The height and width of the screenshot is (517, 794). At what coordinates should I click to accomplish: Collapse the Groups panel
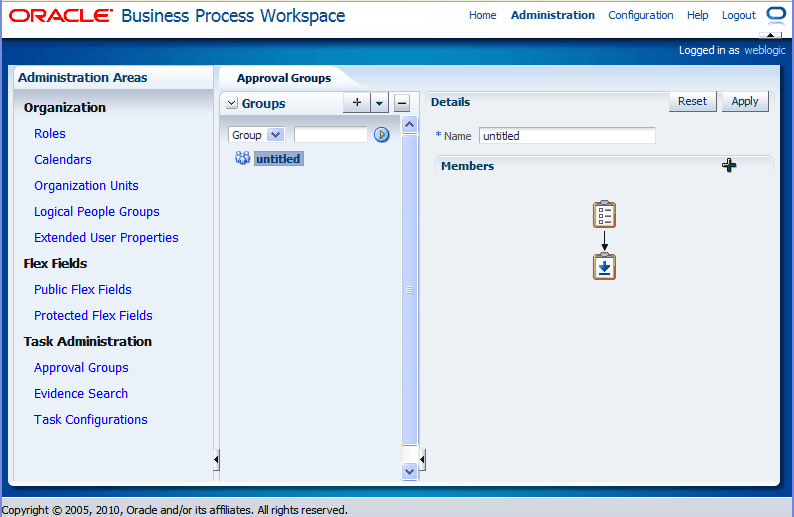232,103
